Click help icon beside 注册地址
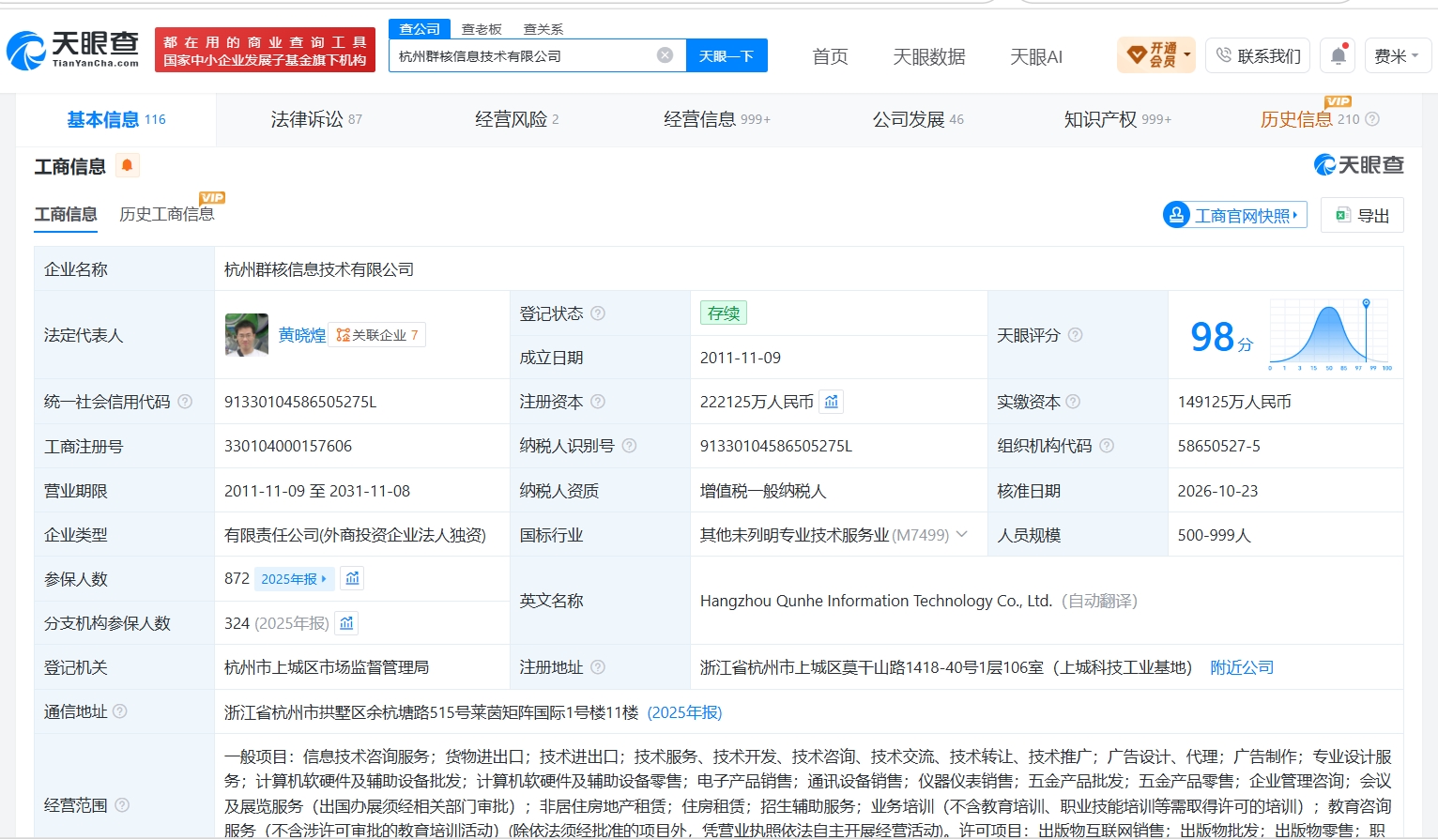1438x840 pixels. pyautogui.click(x=598, y=667)
